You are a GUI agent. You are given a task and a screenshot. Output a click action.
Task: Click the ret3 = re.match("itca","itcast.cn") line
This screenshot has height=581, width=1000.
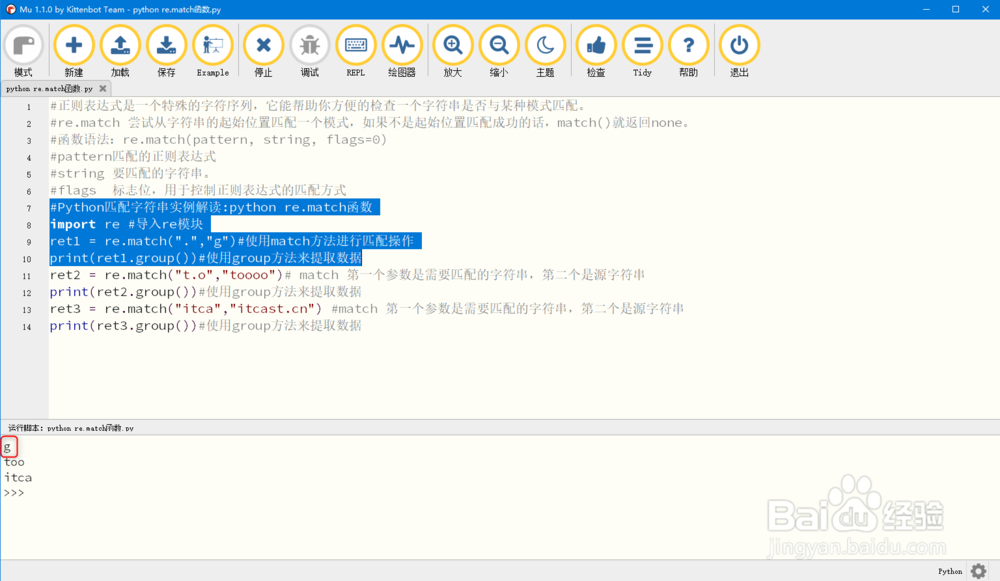pos(367,309)
